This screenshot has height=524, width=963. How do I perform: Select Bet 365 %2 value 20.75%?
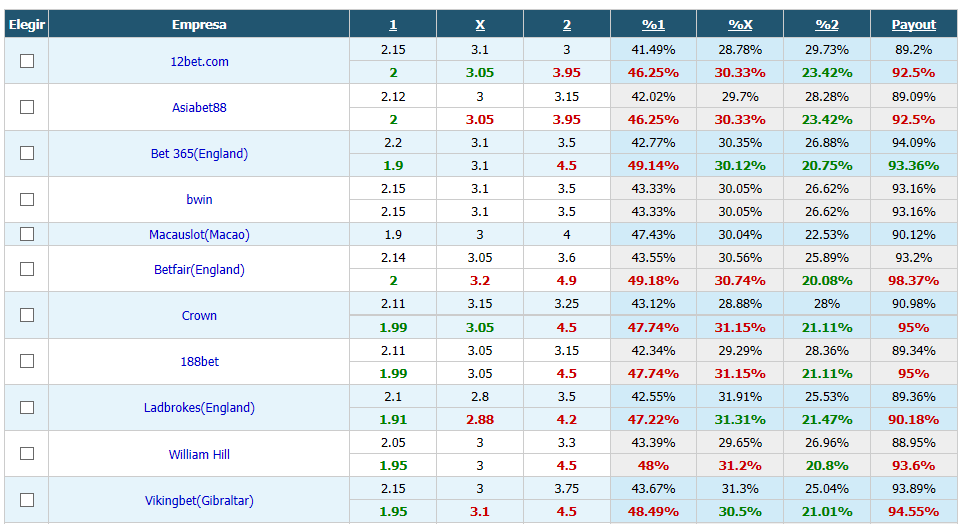click(x=827, y=166)
